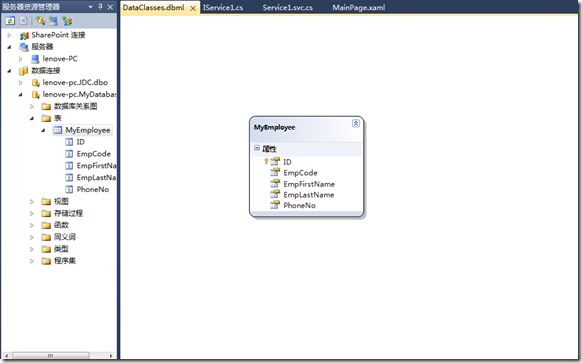Click the EmpFirstName column icon in tree
Screen dimensions: 582x363
pos(69,166)
